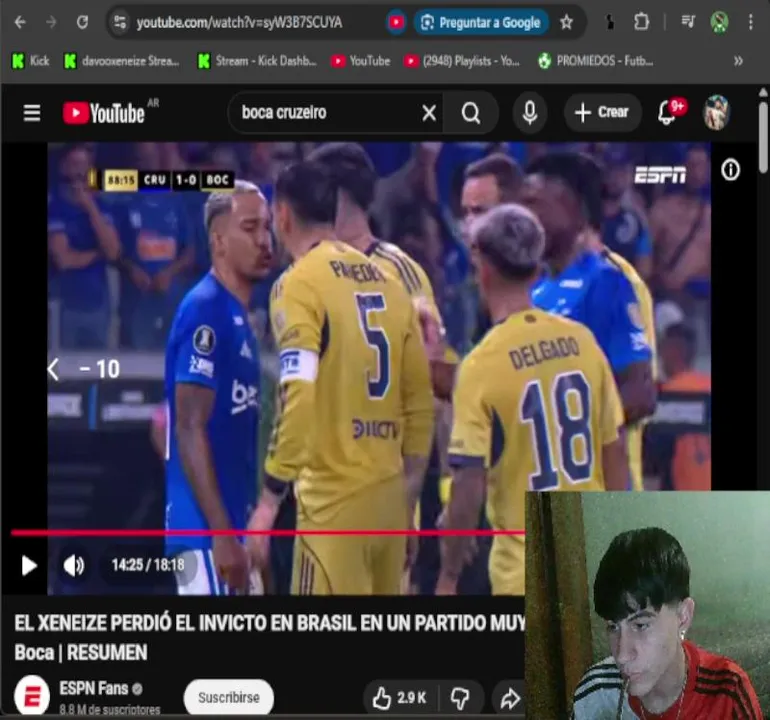Open the (2948) Playlists bookmark
770x720 pixels.
[x=462, y=61]
